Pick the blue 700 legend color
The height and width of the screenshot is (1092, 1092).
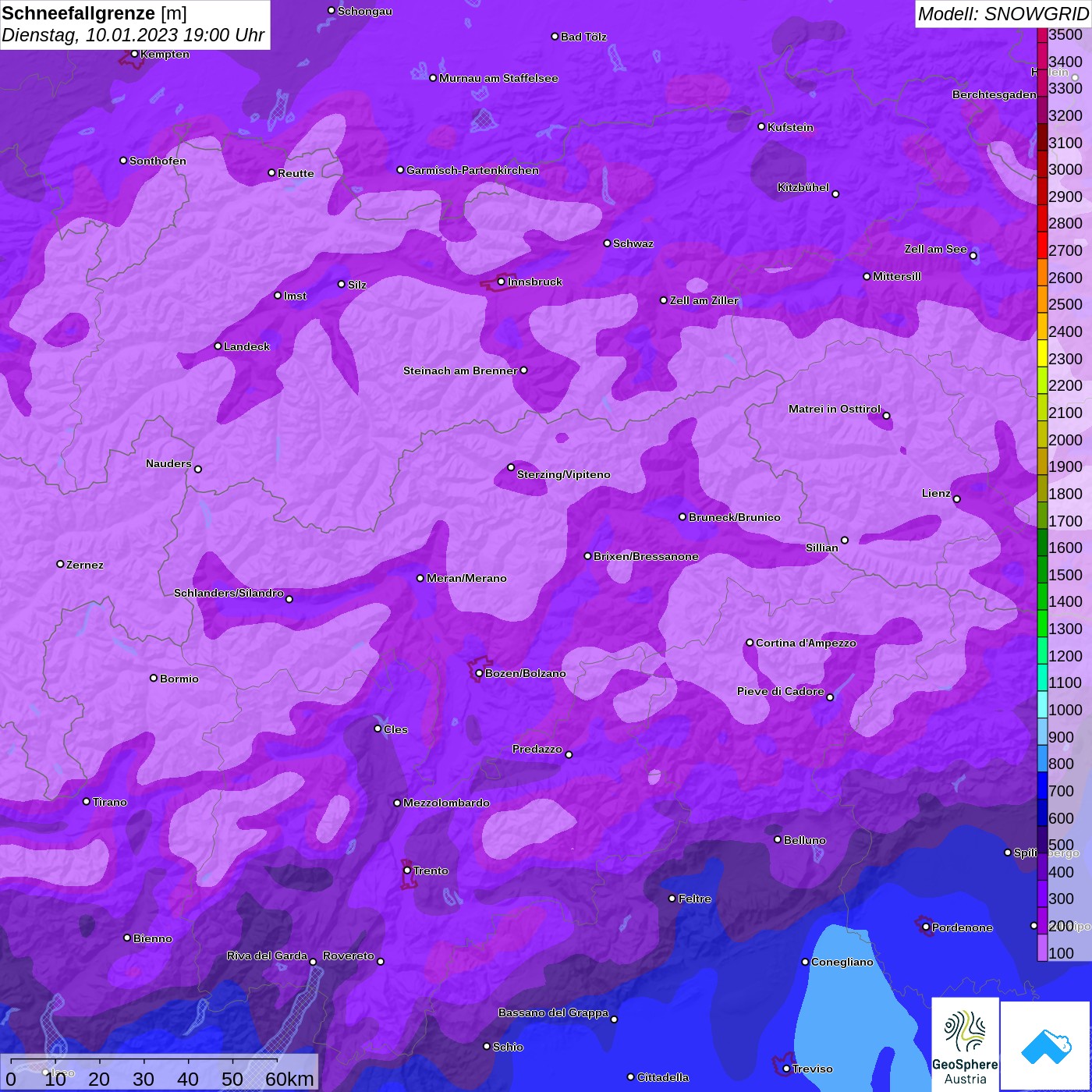tap(1042, 791)
